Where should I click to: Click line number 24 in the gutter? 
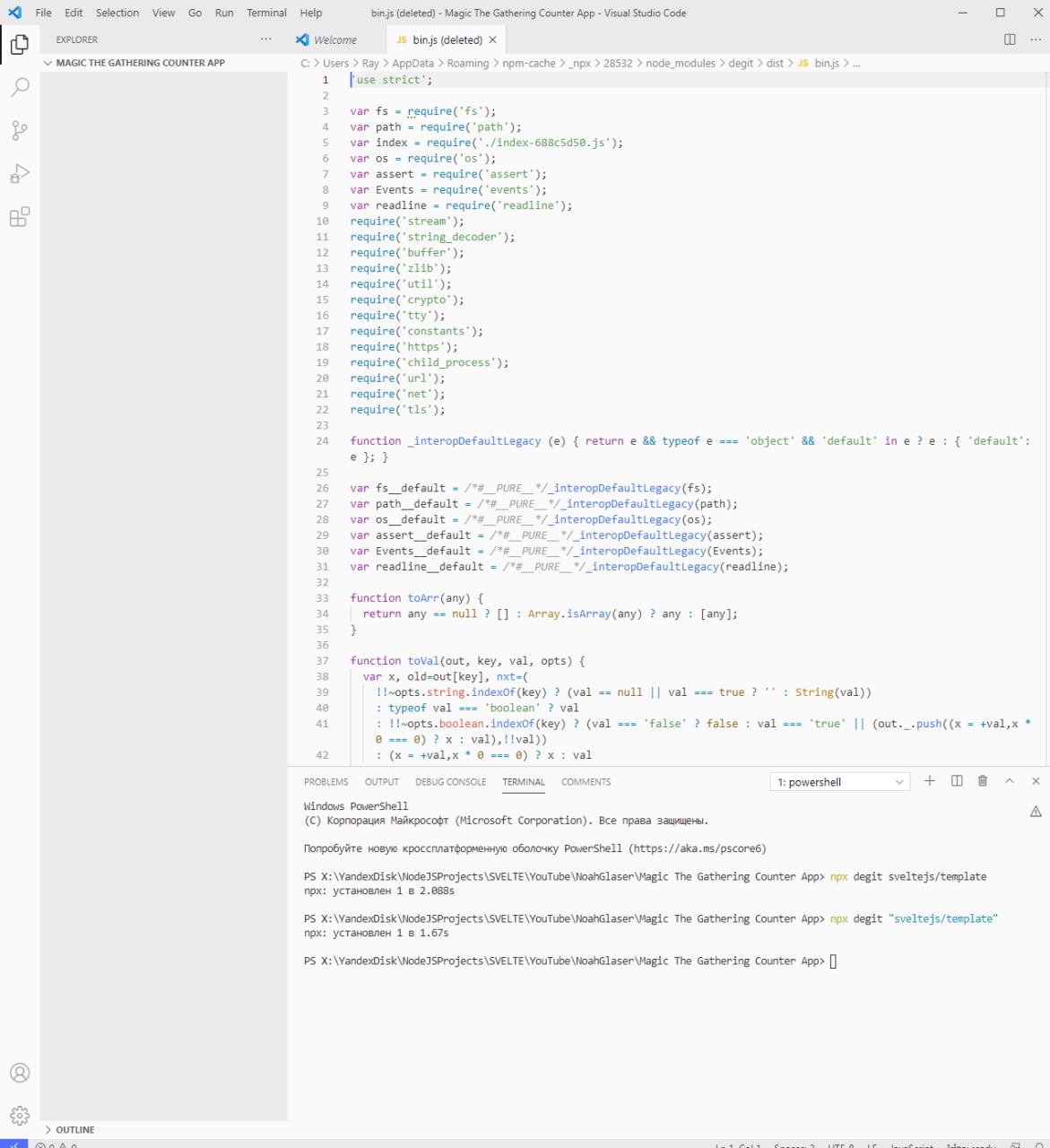click(322, 441)
